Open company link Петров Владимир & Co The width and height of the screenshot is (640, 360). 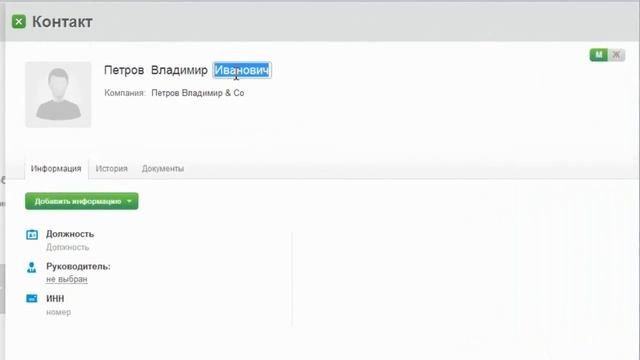point(198,93)
